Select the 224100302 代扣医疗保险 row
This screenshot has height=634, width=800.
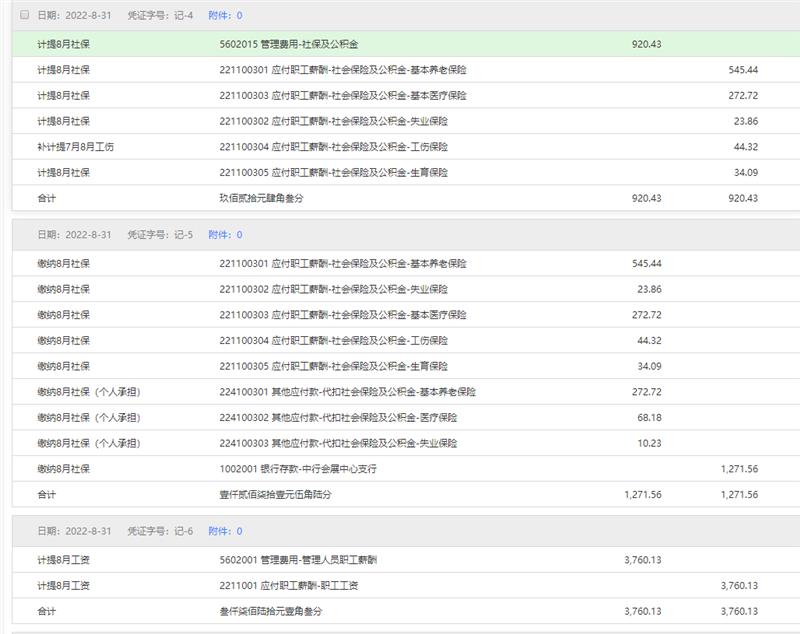[x=338, y=417]
